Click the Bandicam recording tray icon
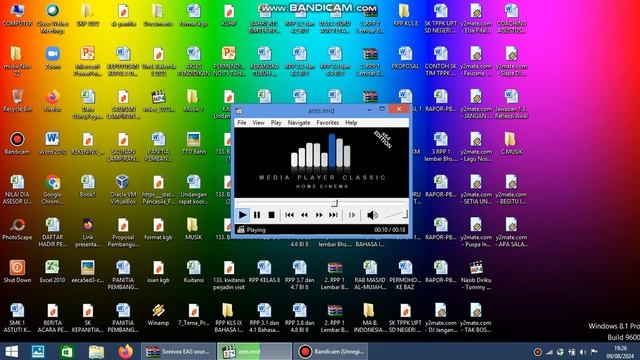Viewport: 640px width, 360px height. (538, 352)
